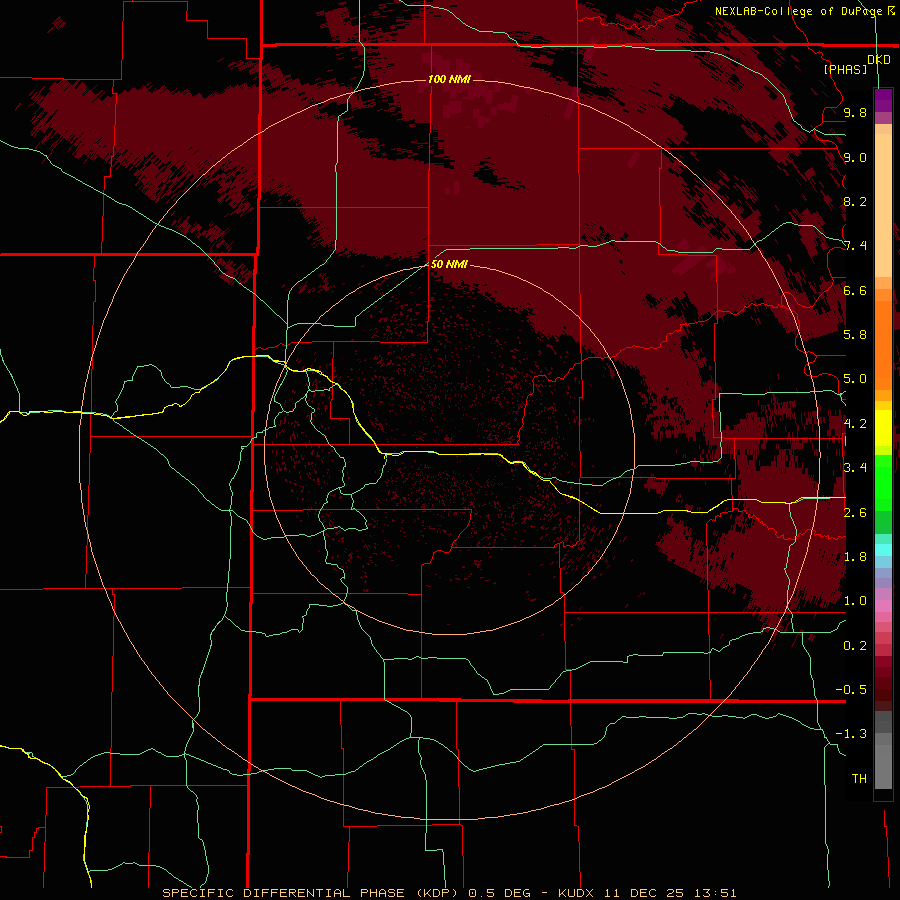Click the (KDP) product abbreviation in caption

(438, 893)
